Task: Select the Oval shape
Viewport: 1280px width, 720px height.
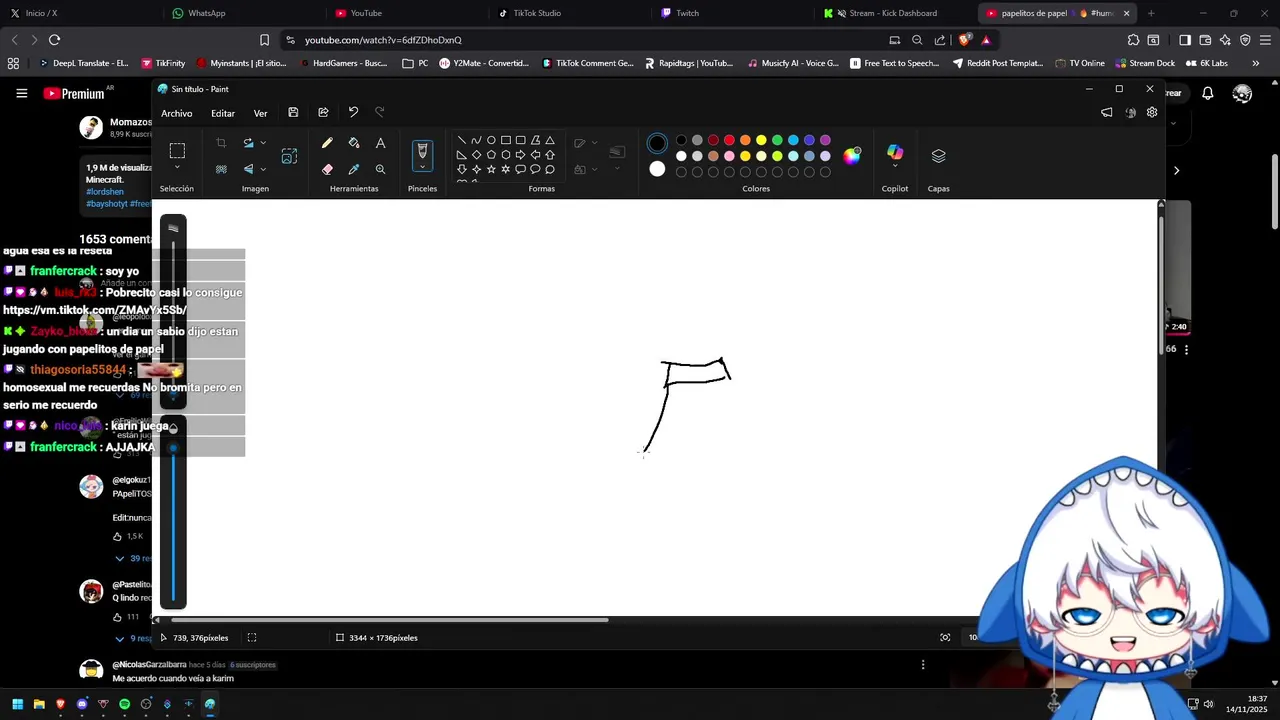Action: click(491, 140)
